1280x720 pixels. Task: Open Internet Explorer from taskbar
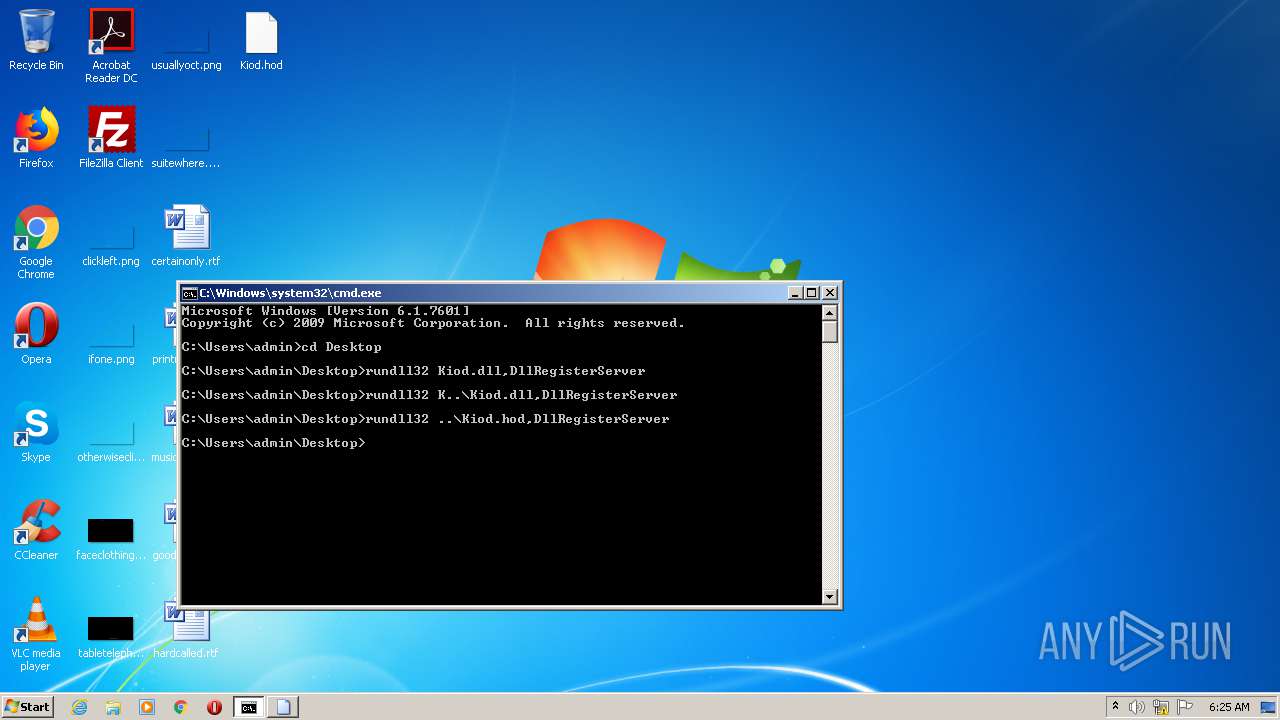[x=79, y=707]
